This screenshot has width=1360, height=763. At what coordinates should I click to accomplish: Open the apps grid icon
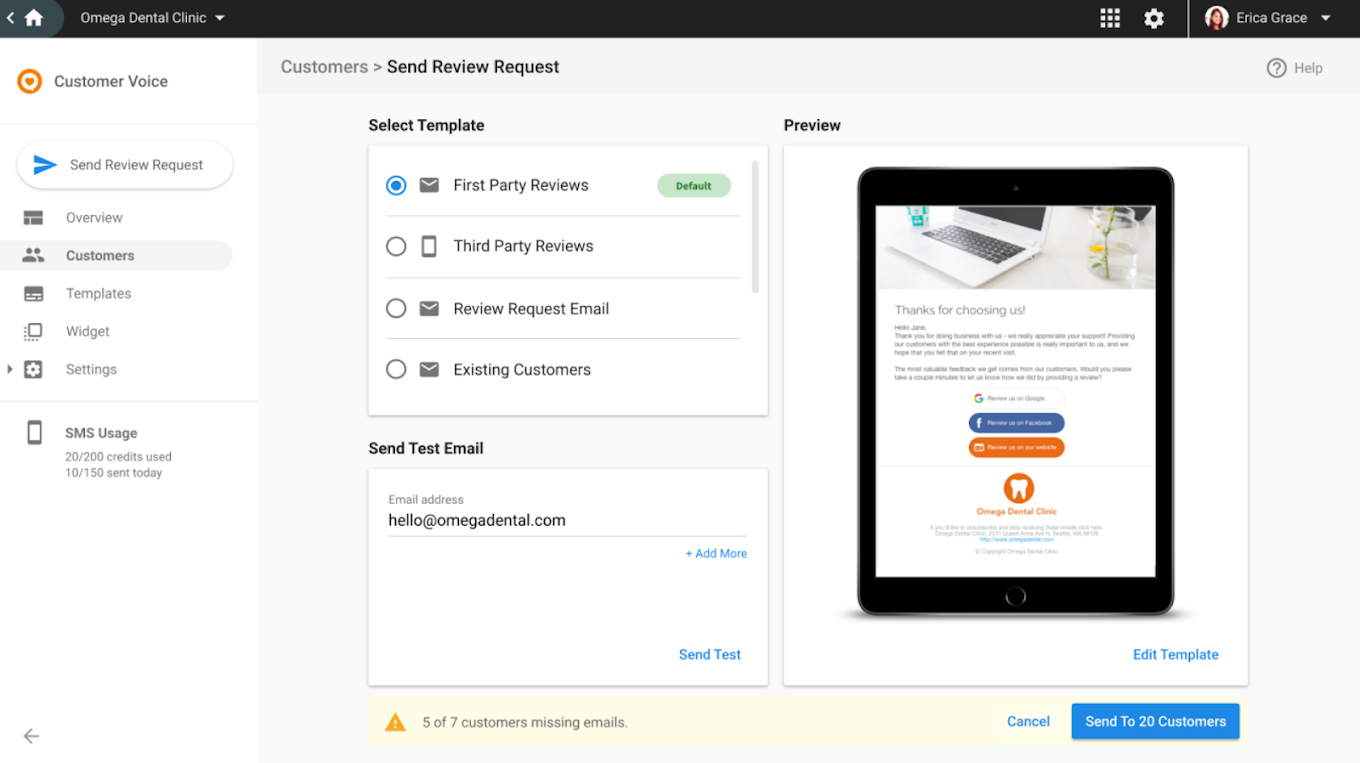click(1109, 18)
